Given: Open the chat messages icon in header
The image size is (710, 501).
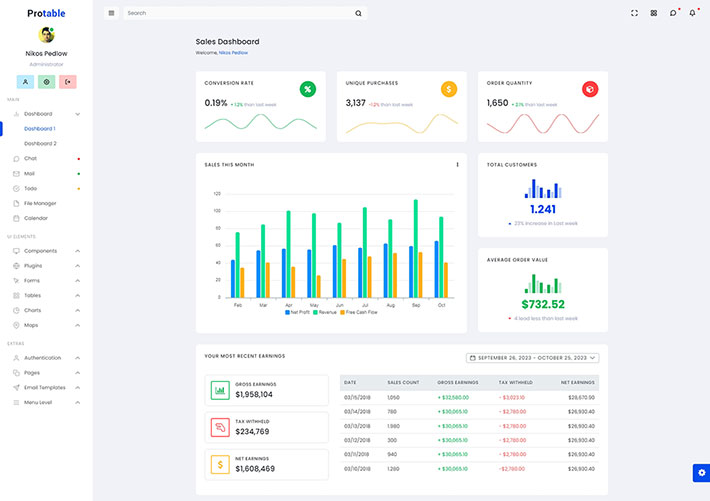Looking at the screenshot, I should [673, 13].
